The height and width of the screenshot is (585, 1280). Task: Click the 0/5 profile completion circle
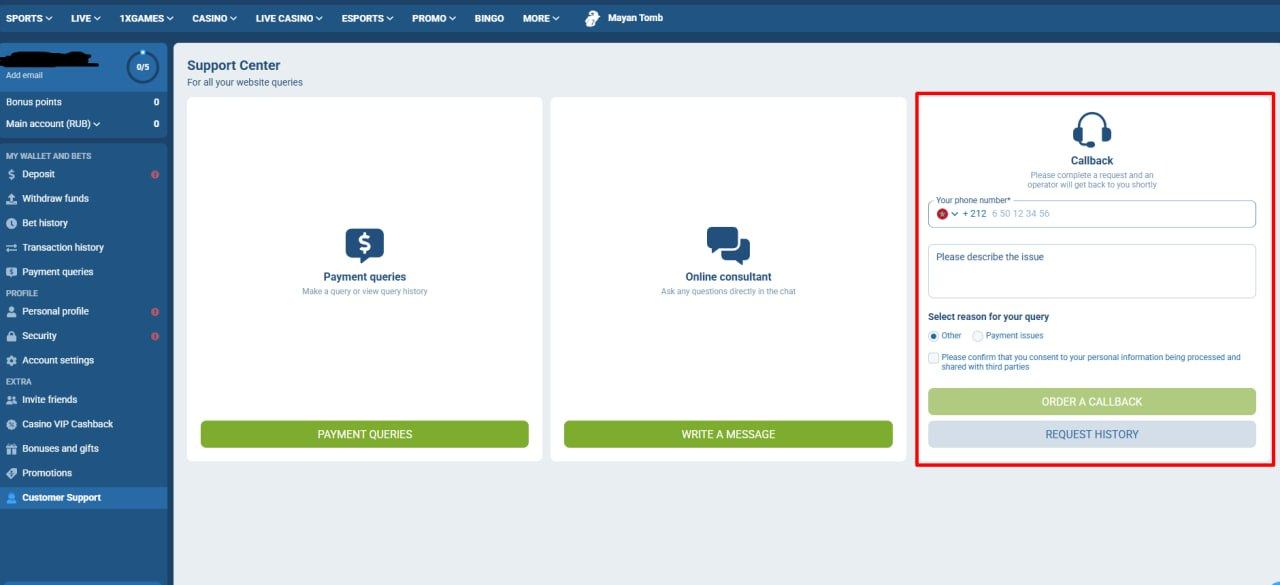click(142, 67)
